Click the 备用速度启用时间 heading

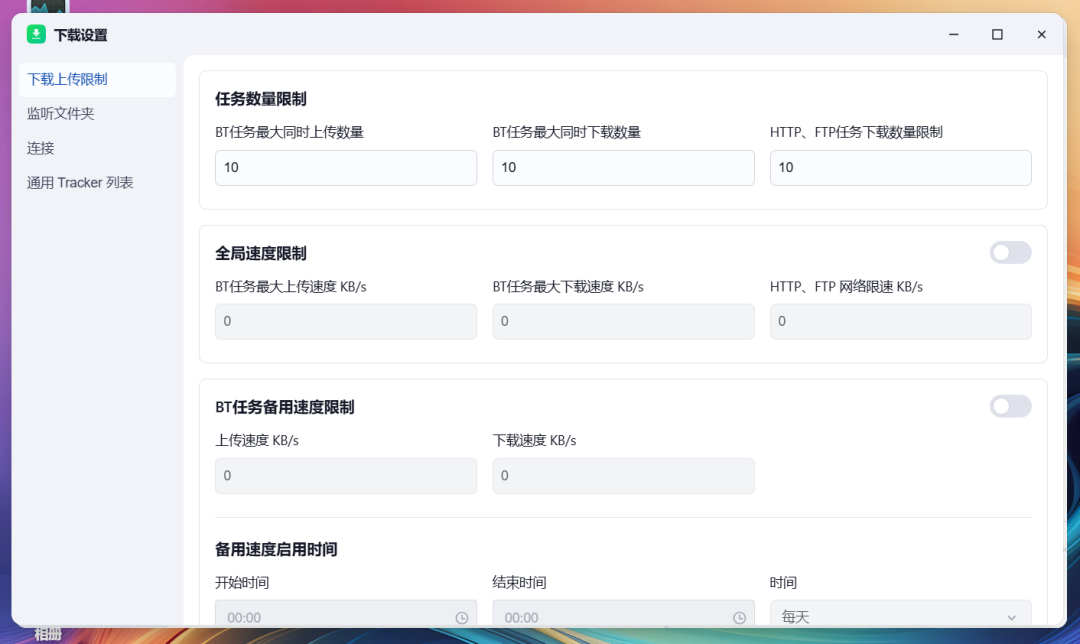coord(276,550)
